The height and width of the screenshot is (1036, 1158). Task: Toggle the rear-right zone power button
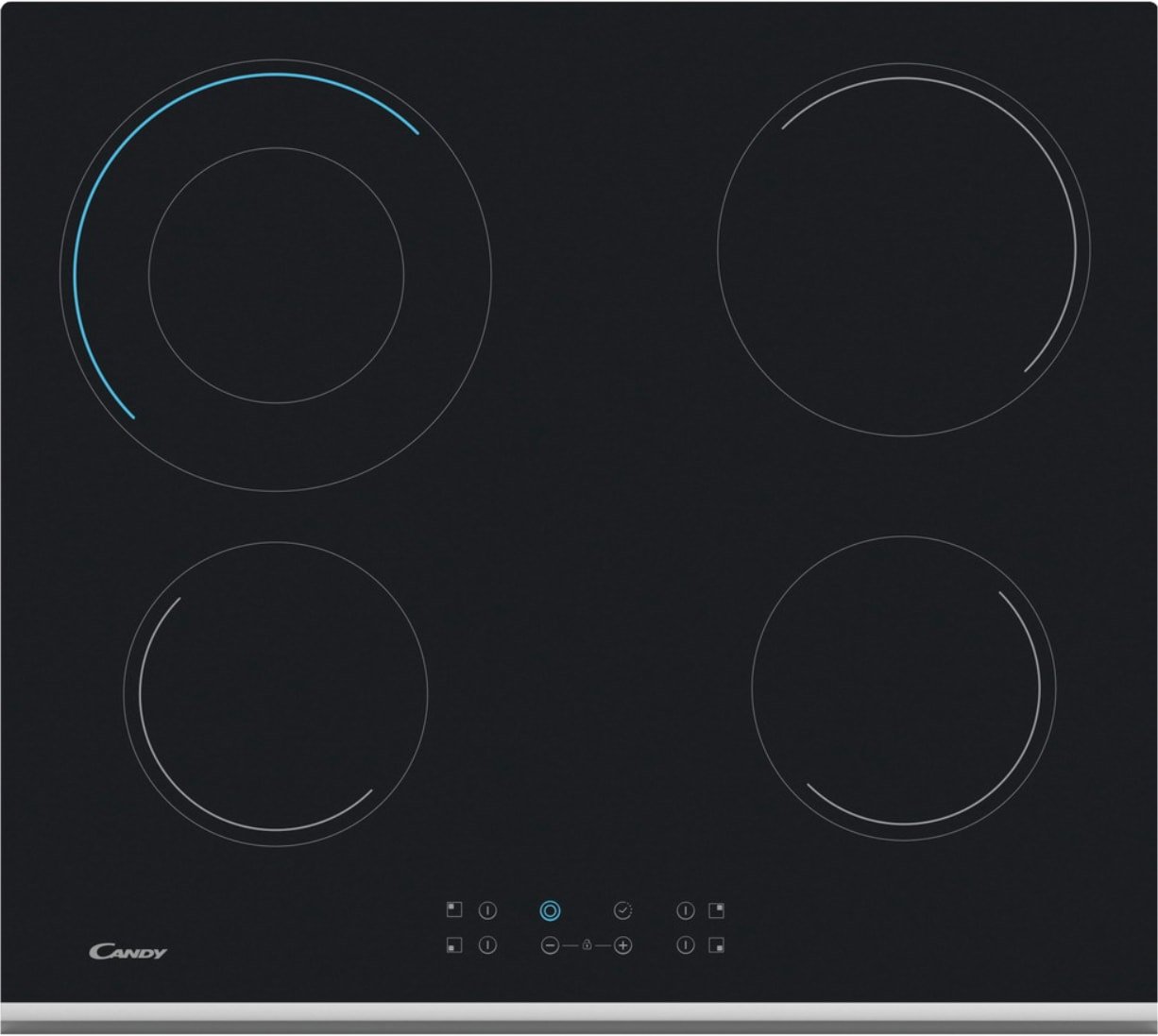point(686,910)
